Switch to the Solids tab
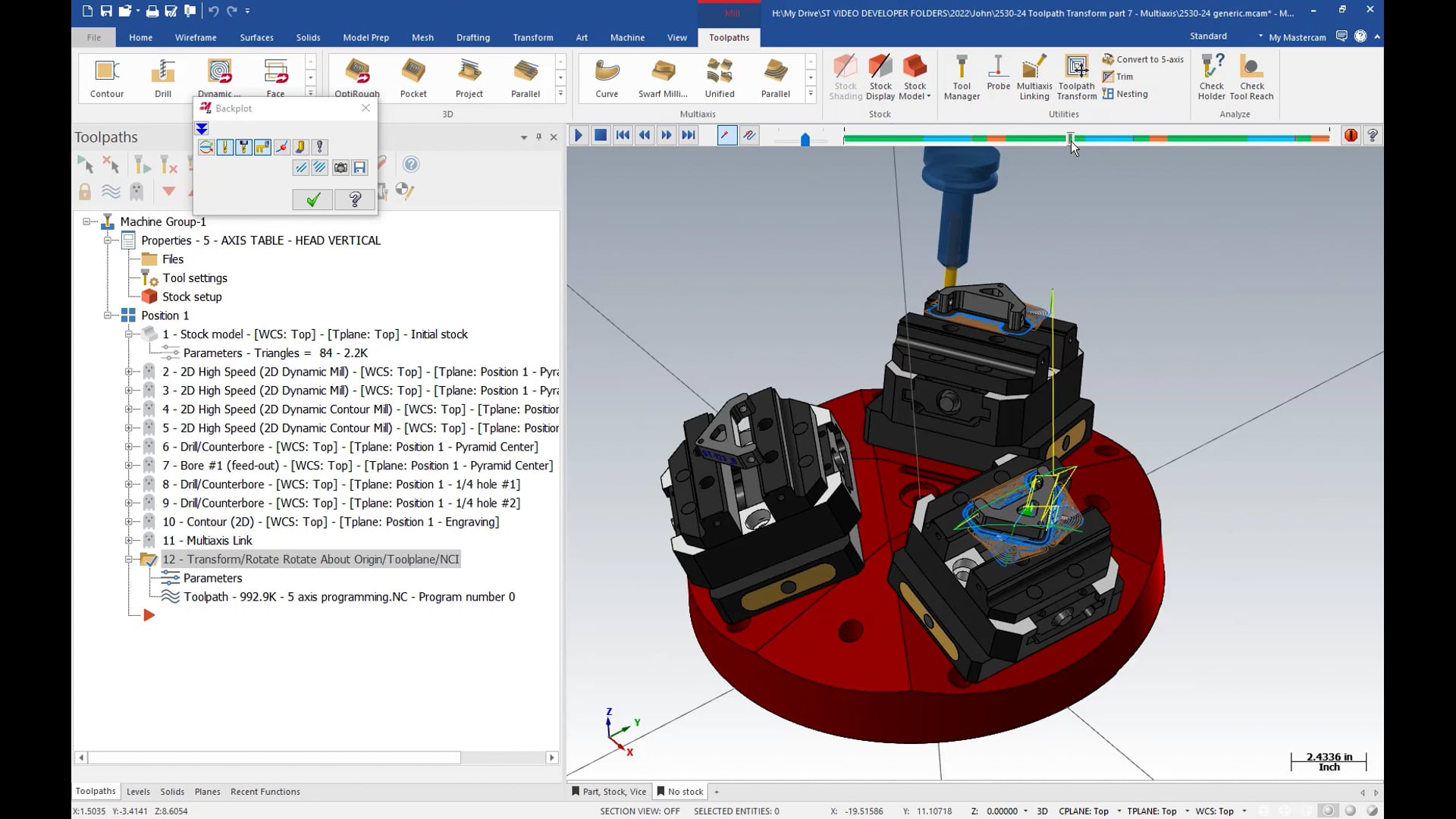 [171, 791]
